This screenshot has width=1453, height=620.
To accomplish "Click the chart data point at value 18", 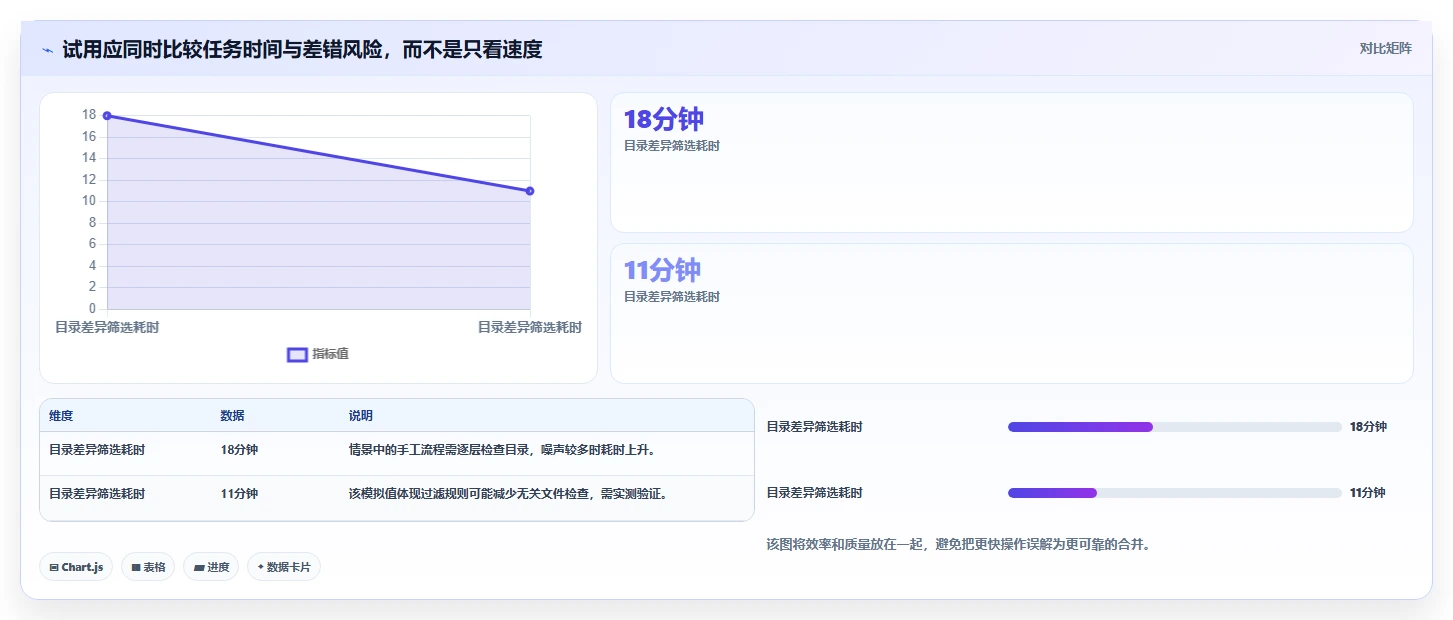I will pyautogui.click(x=107, y=116).
